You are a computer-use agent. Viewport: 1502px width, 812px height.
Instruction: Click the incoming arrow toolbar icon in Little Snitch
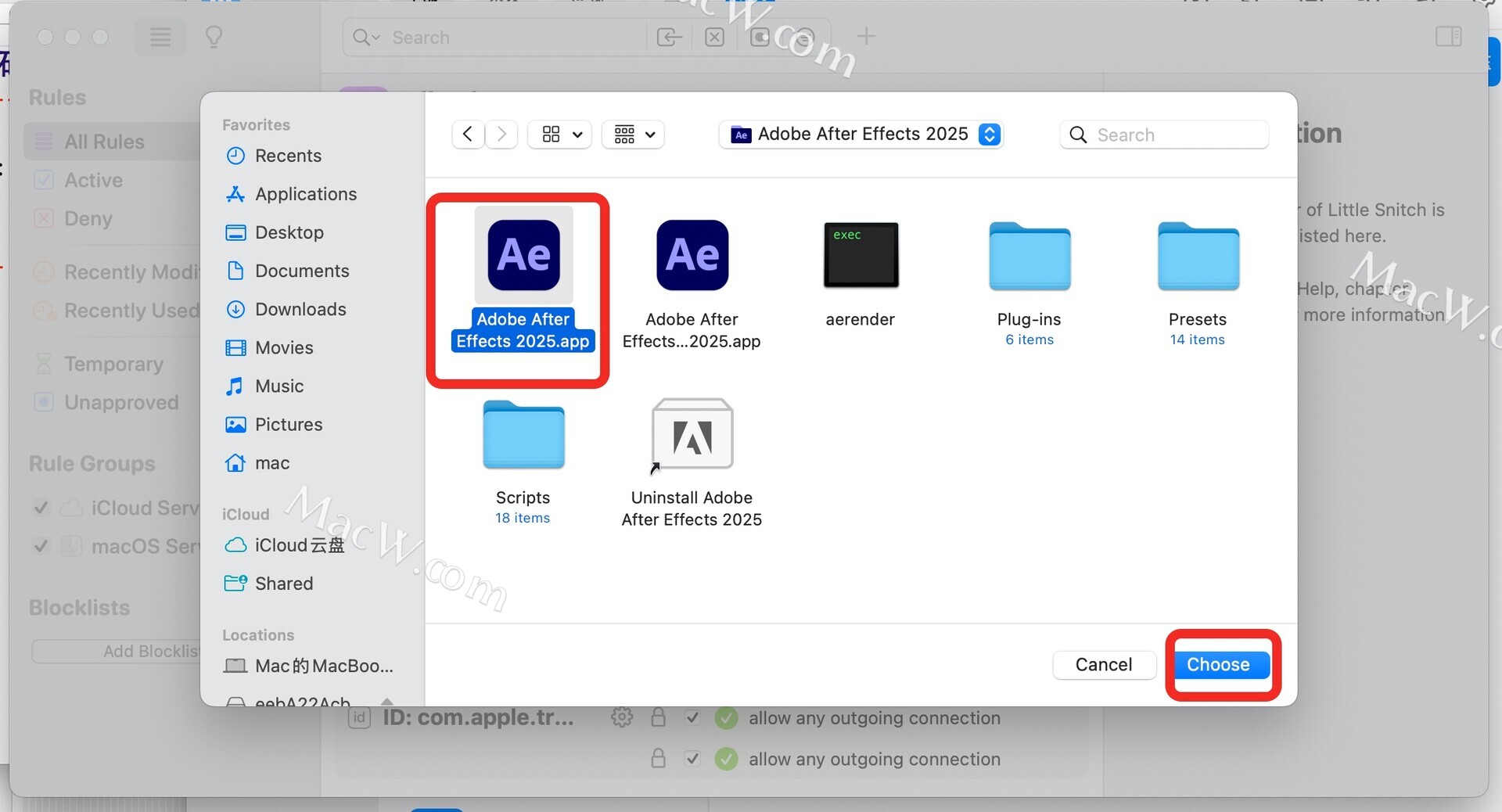click(x=670, y=38)
